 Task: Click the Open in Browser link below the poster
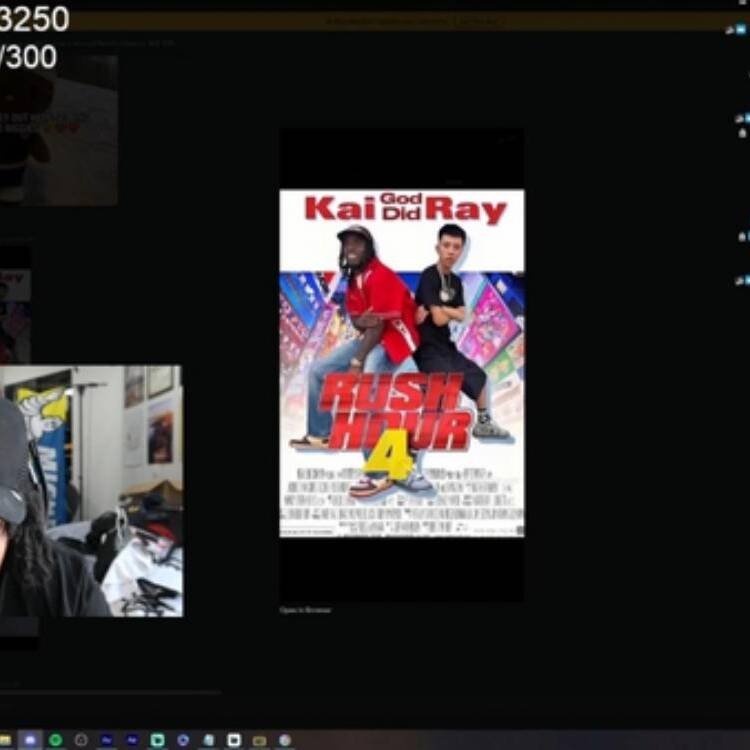[305, 610]
